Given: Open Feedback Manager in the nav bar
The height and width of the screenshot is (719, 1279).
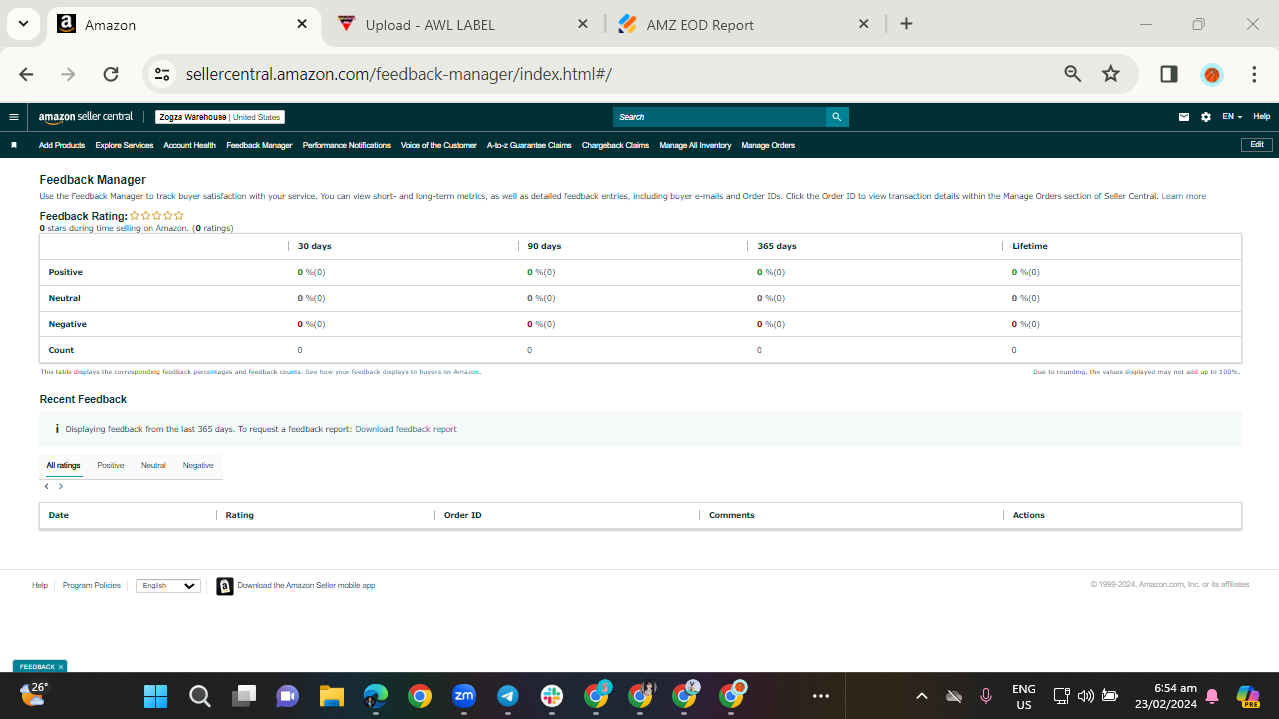Looking at the screenshot, I should [259, 145].
